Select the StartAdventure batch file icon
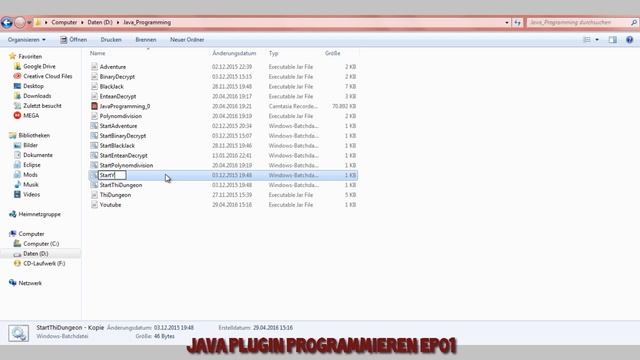This screenshot has height=360, width=640. [x=94, y=126]
